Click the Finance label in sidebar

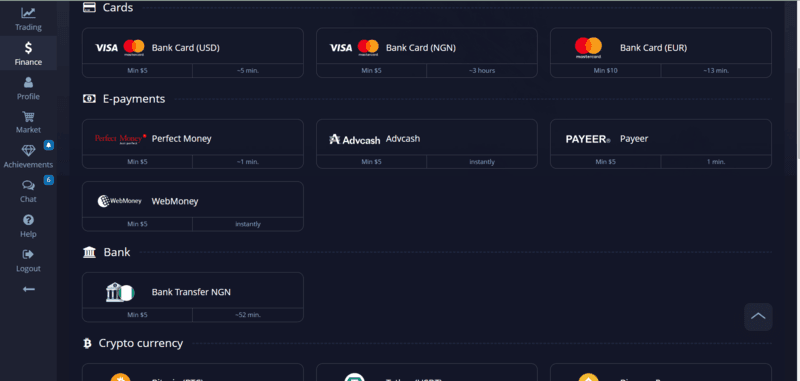[x=28, y=62]
